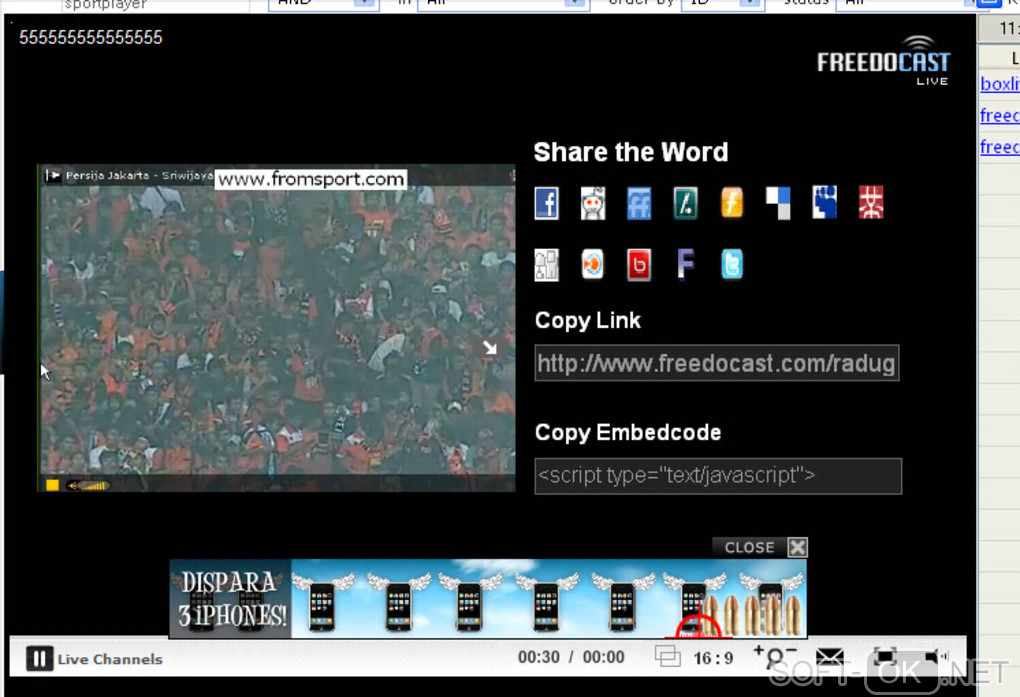Open the Dispara 3 iPhones ad banner
This screenshot has width=1020, height=697.
point(488,598)
